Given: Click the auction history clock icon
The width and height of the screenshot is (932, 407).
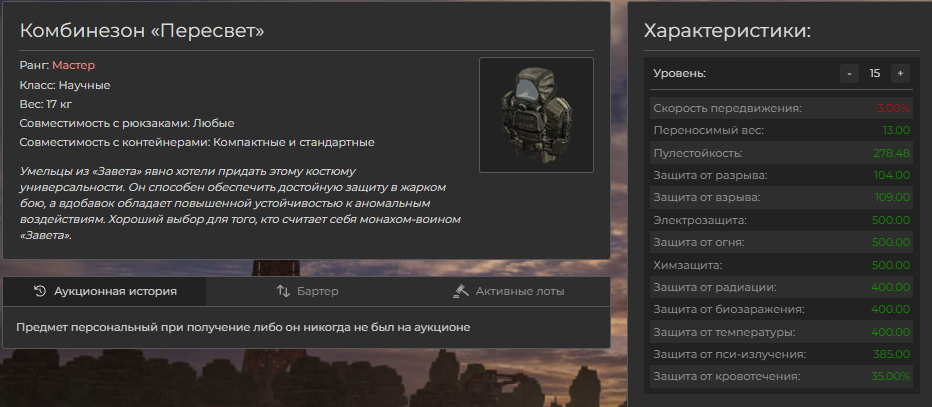Looking at the screenshot, I should tap(40, 291).
